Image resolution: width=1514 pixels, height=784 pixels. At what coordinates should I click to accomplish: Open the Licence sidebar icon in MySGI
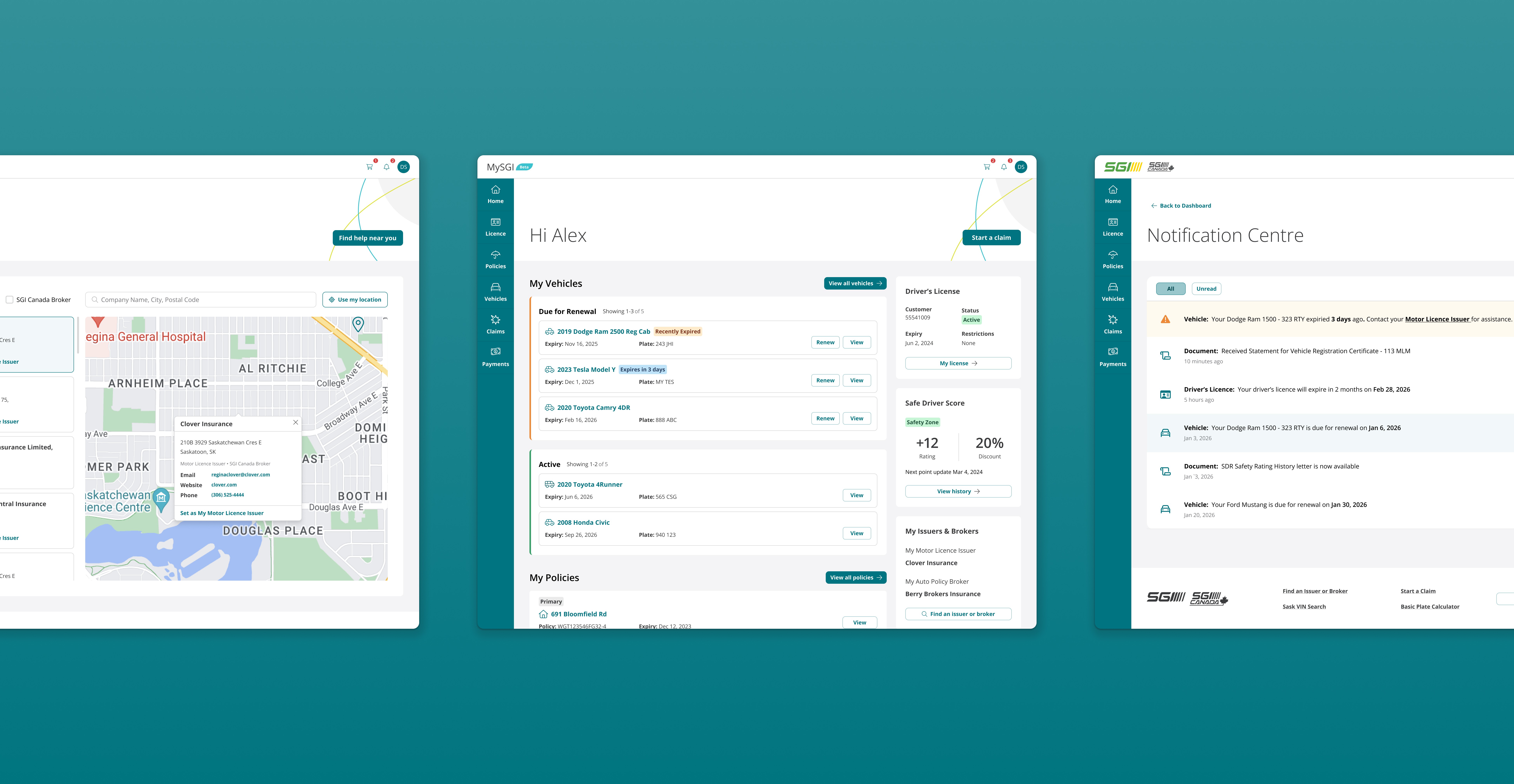(x=495, y=227)
